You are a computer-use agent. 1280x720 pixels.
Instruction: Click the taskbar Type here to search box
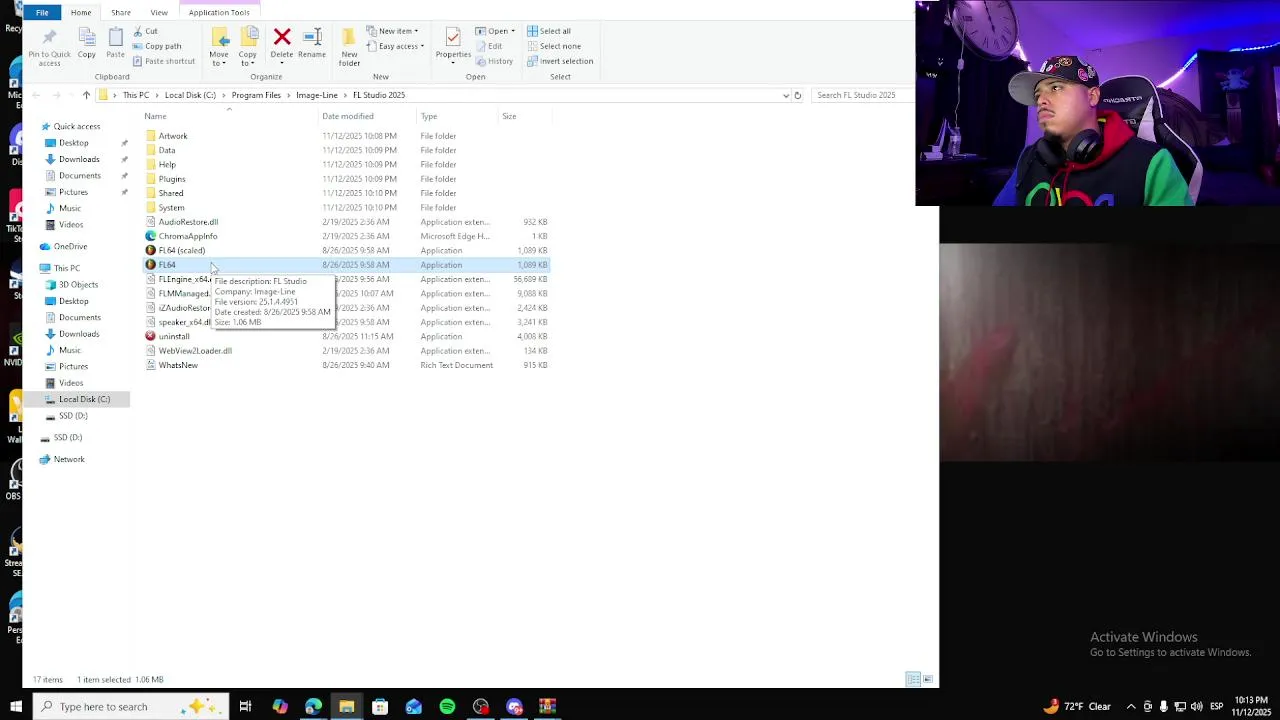[x=130, y=707]
